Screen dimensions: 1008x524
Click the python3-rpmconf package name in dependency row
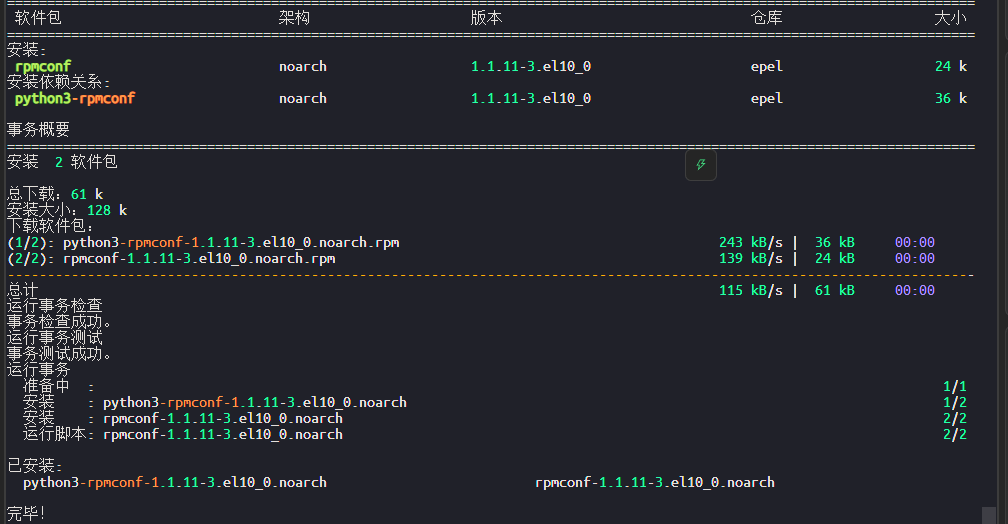click(75, 98)
